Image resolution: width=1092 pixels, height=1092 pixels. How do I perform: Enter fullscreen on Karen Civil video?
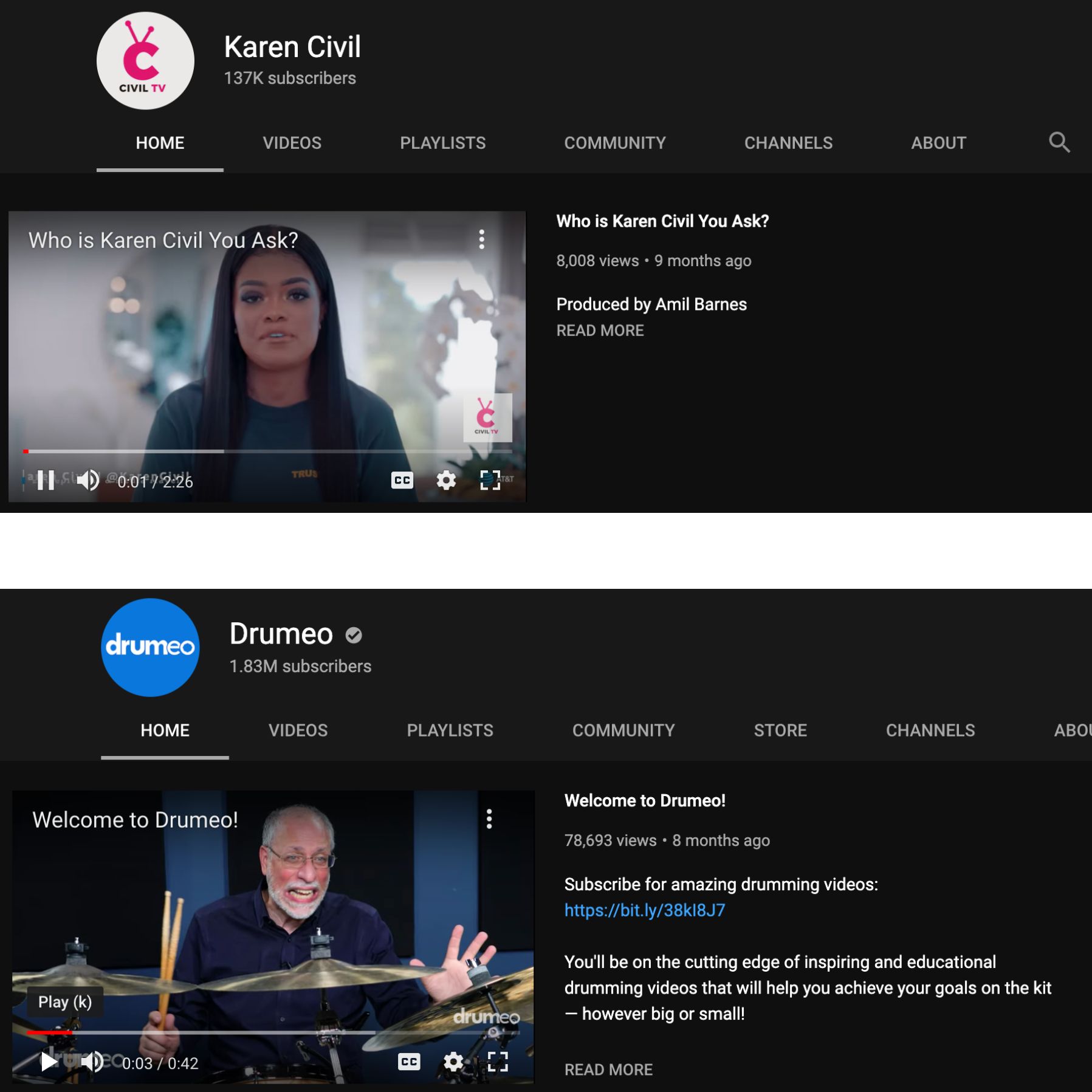point(490,480)
